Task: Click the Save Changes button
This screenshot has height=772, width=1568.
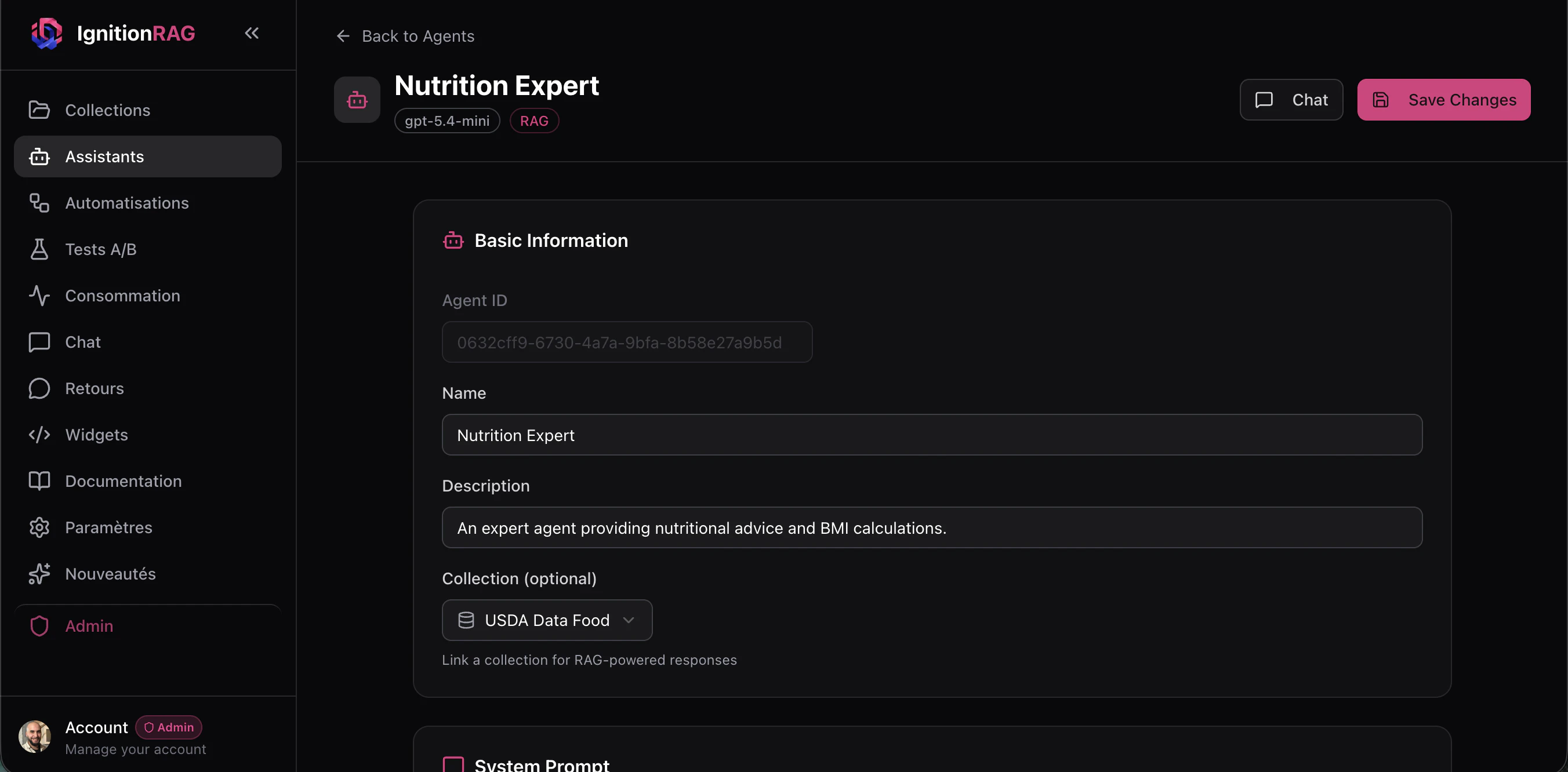Action: pos(1444,99)
